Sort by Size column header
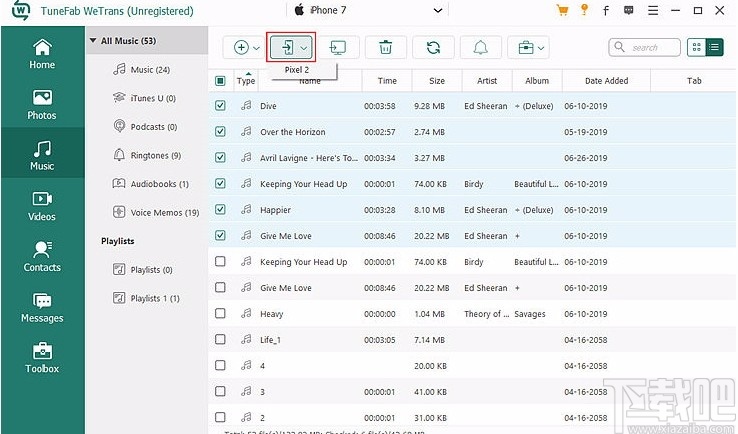 click(x=437, y=80)
